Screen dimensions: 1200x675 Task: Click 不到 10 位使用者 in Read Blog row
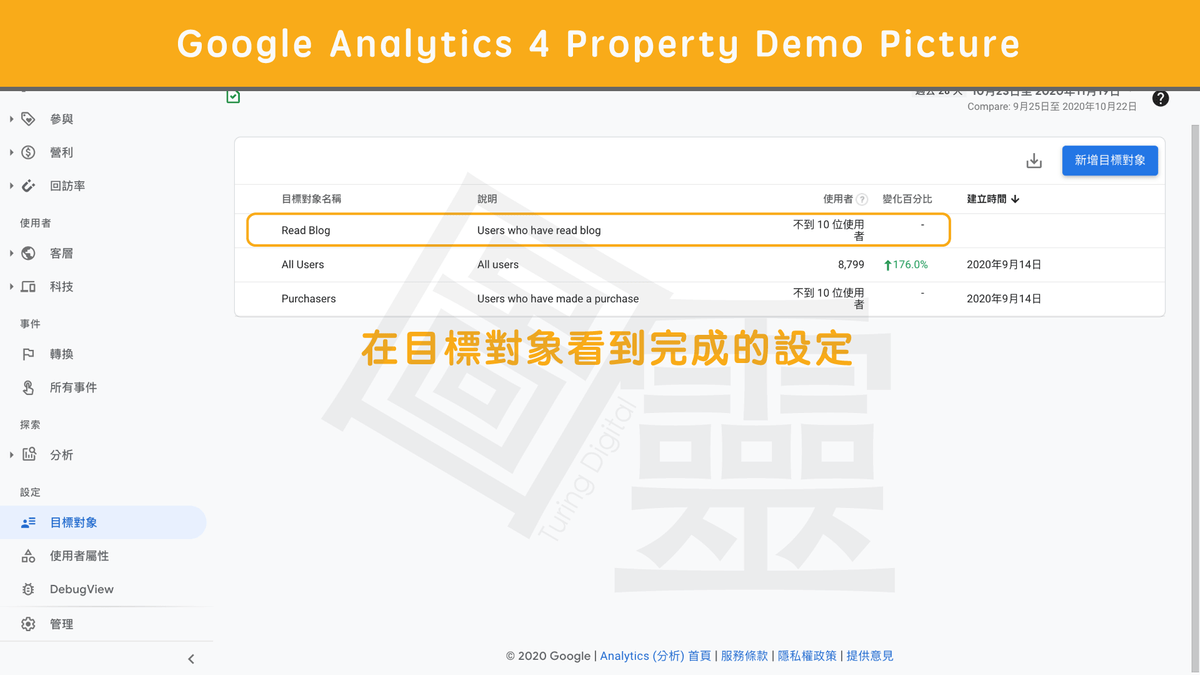point(828,230)
